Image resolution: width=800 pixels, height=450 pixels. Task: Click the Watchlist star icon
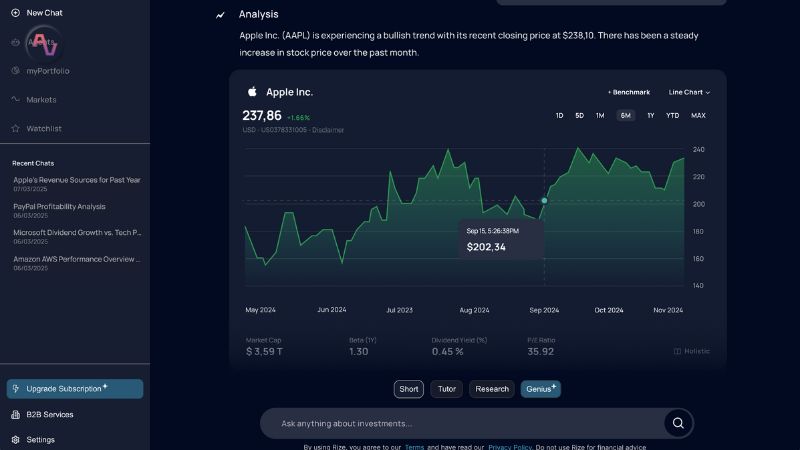coord(15,129)
